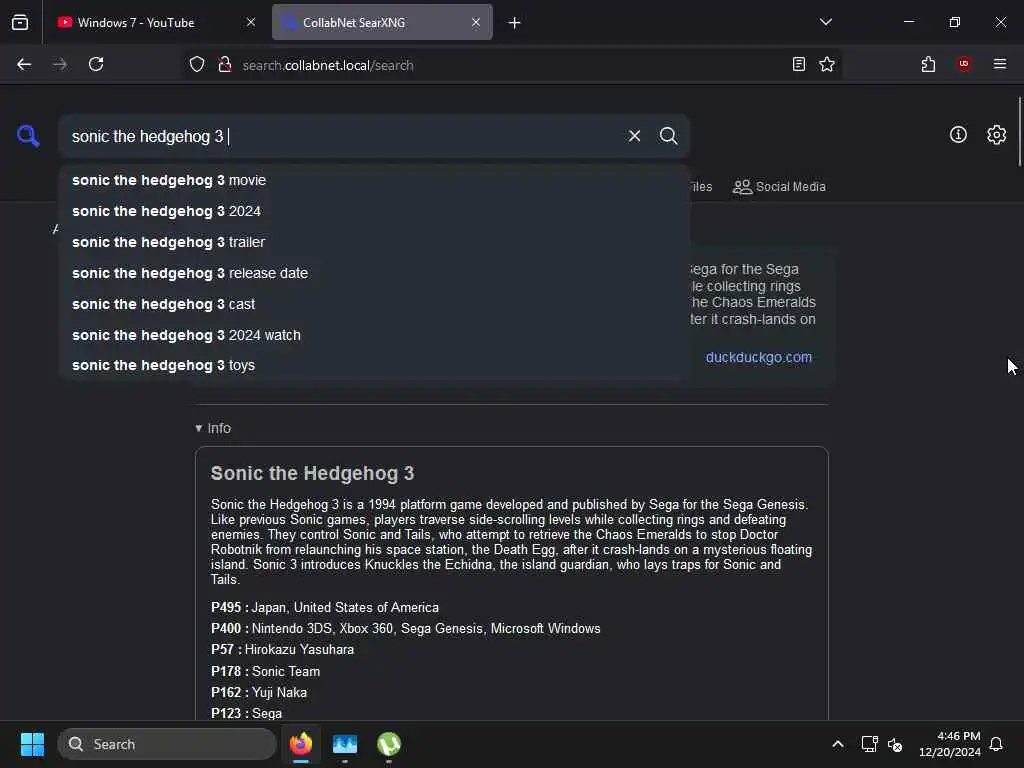The image size is (1024, 768).
Task: Choose suggestion 'sonic the hedgehog 3 toys'
Action: click(374, 365)
